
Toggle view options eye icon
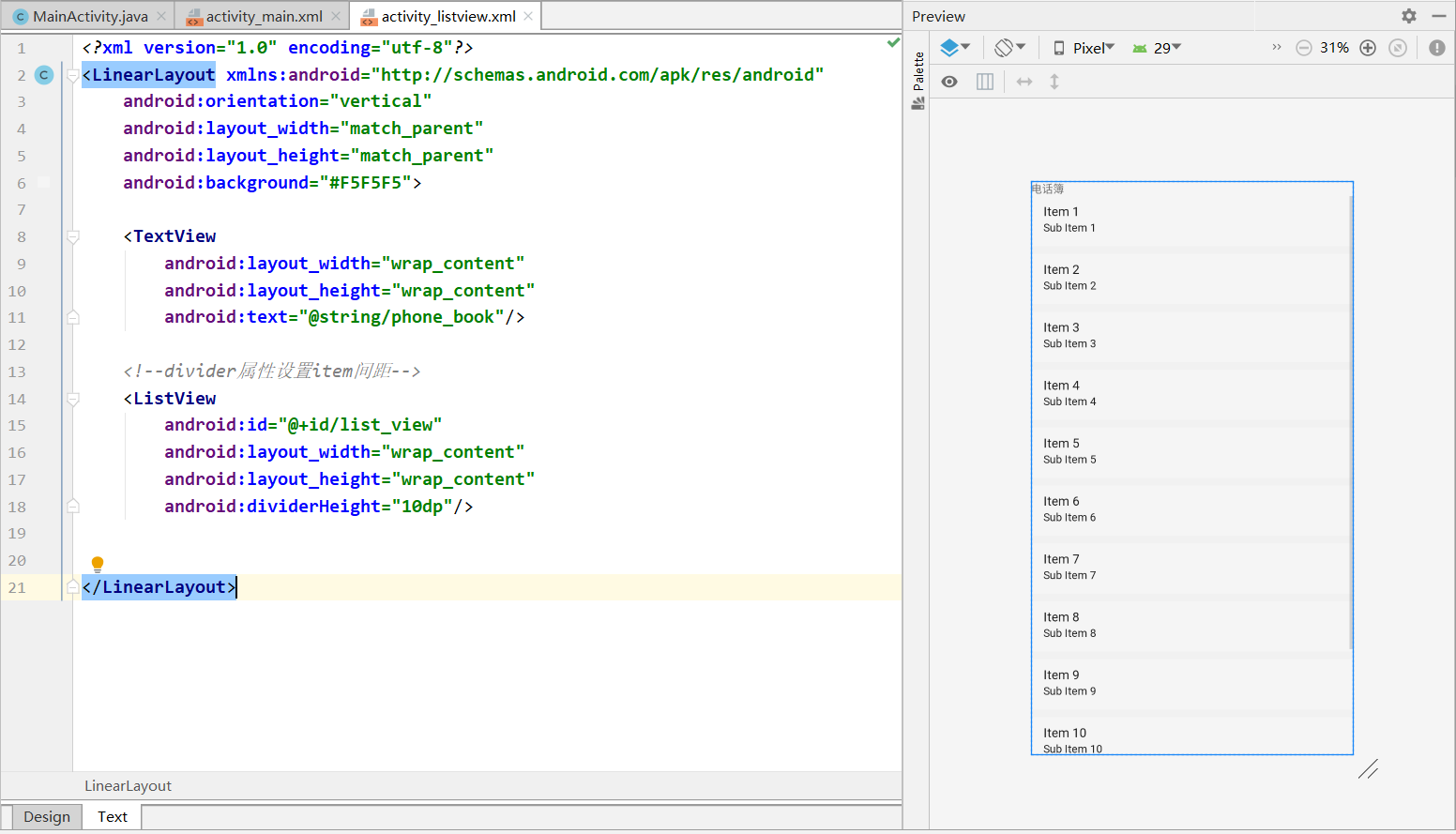click(x=949, y=82)
